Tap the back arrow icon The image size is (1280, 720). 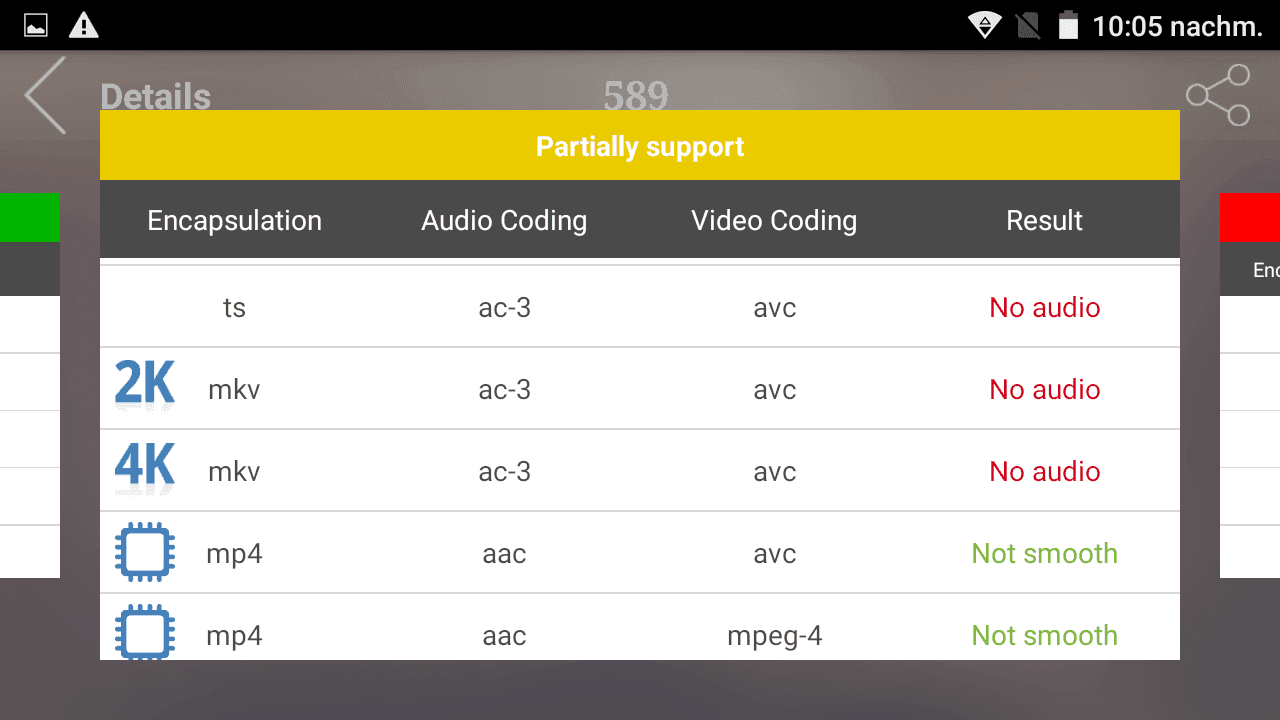click(45, 96)
